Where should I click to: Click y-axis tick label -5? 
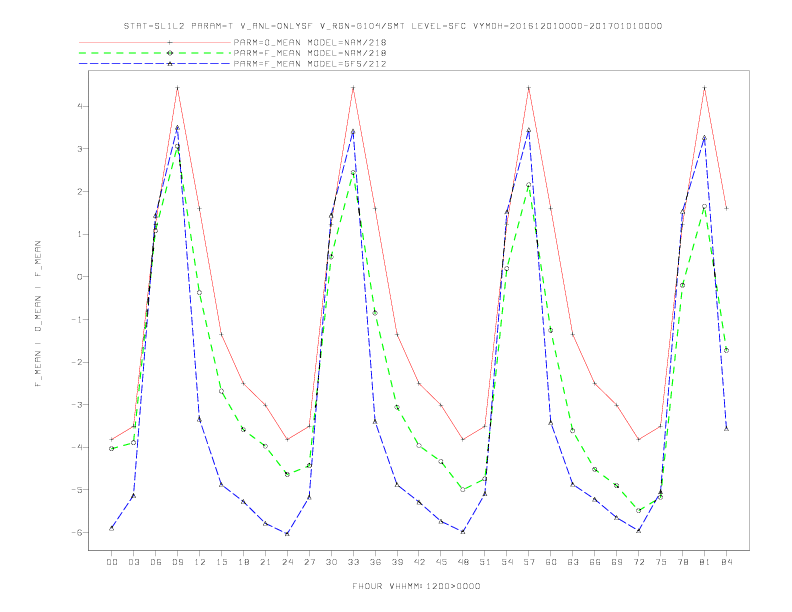76,490
